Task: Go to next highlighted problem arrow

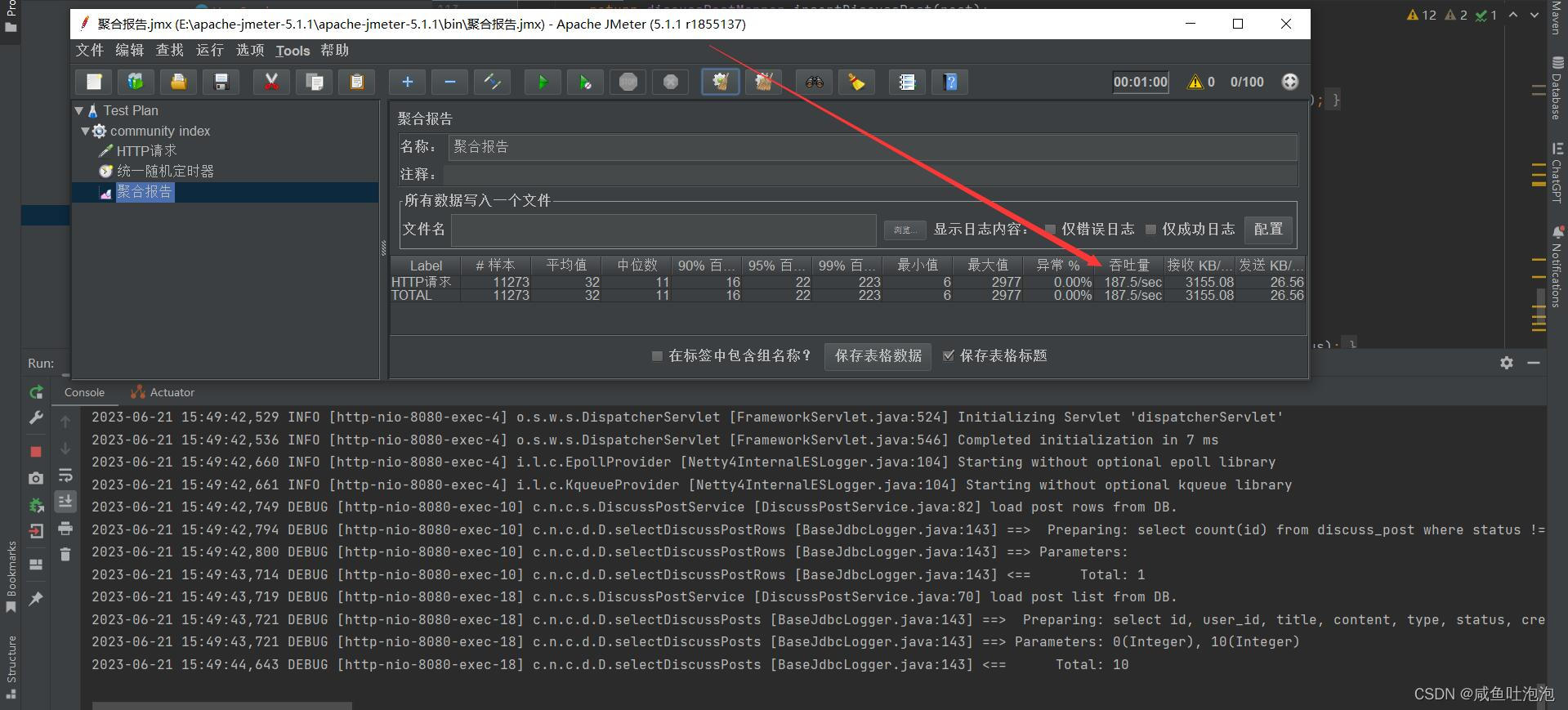Action: (1534, 15)
